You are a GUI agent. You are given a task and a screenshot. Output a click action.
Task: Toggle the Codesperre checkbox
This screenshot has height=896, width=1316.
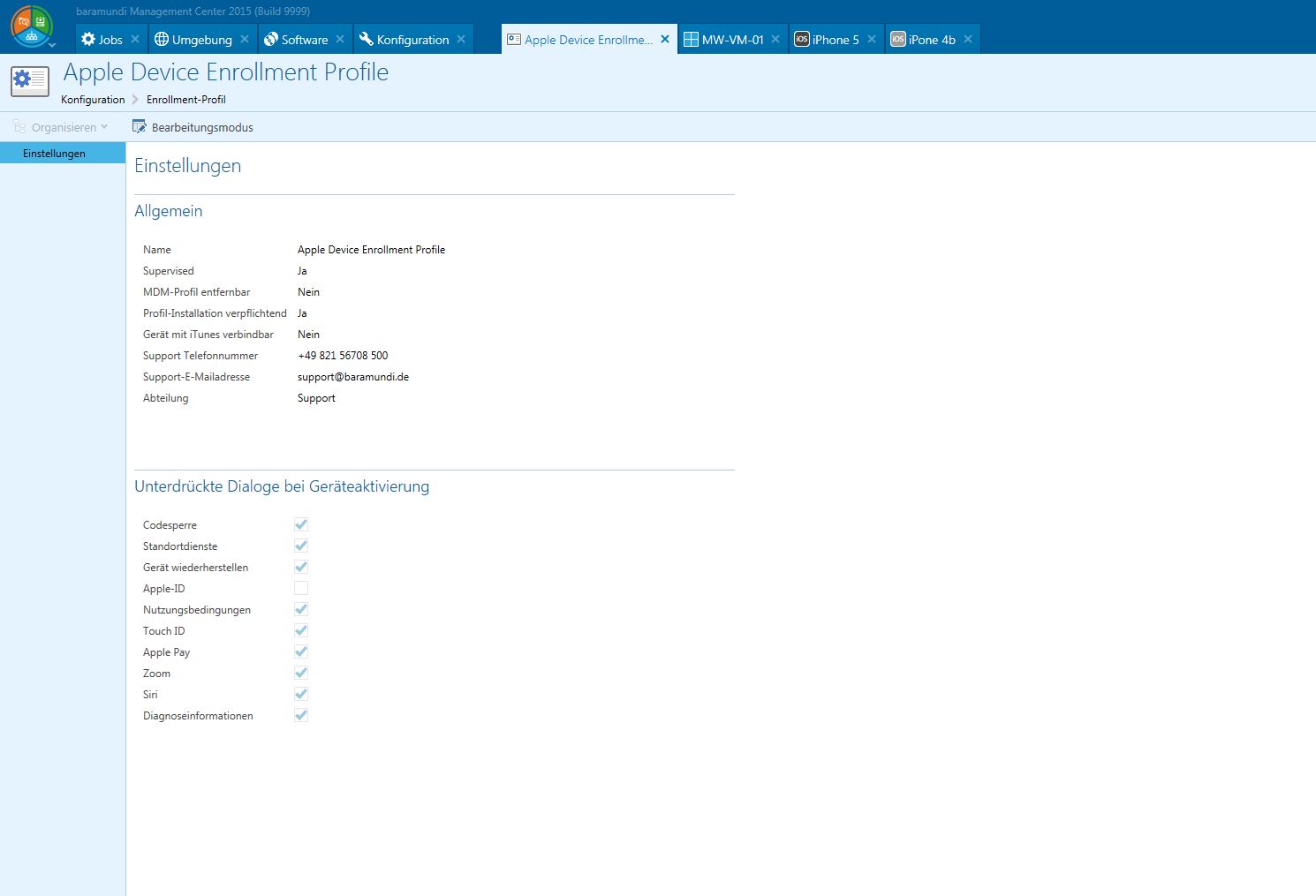[301, 525]
